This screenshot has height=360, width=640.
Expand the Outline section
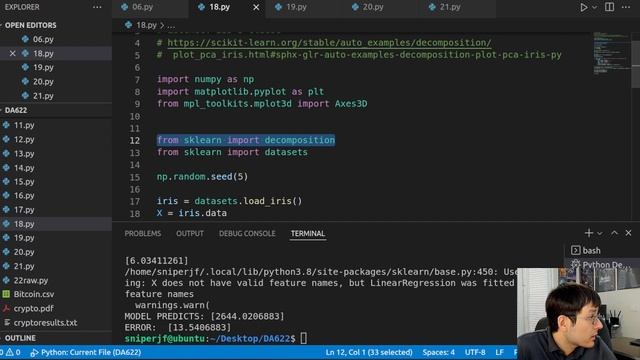tap(20, 338)
